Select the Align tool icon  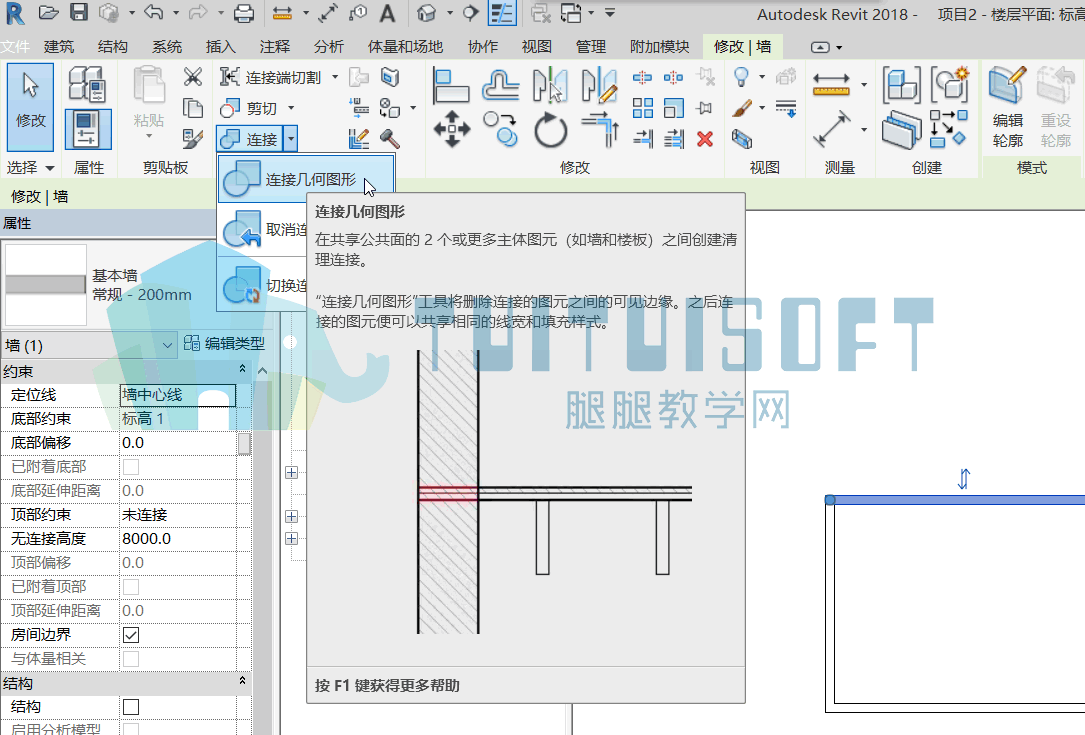click(450, 84)
